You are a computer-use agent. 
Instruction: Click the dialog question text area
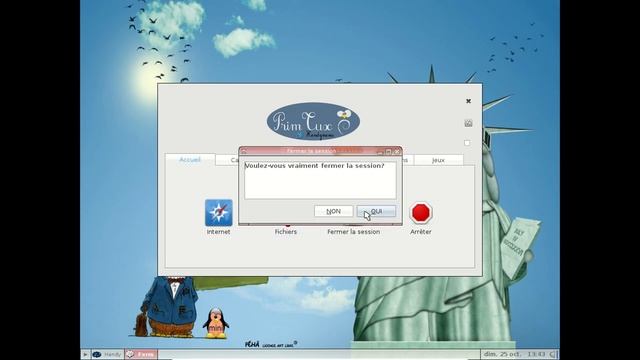(320, 180)
